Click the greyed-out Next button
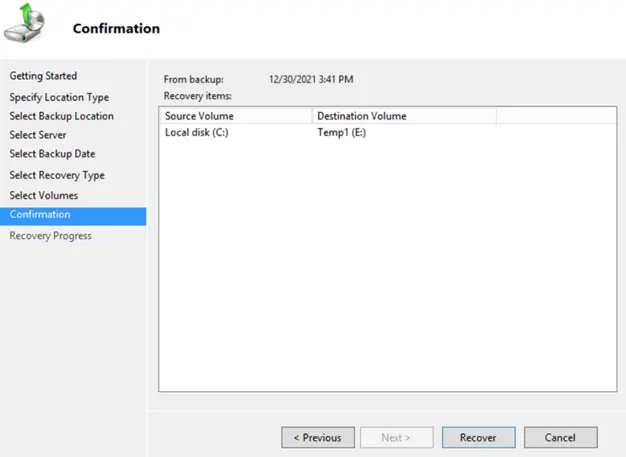This screenshot has height=457, width=626. tap(395, 437)
